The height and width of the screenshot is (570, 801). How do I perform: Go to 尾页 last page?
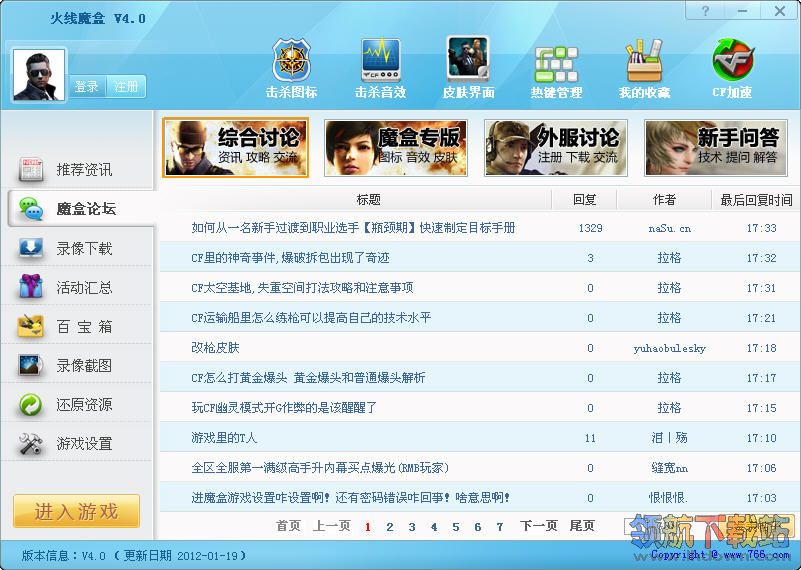click(x=582, y=526)
